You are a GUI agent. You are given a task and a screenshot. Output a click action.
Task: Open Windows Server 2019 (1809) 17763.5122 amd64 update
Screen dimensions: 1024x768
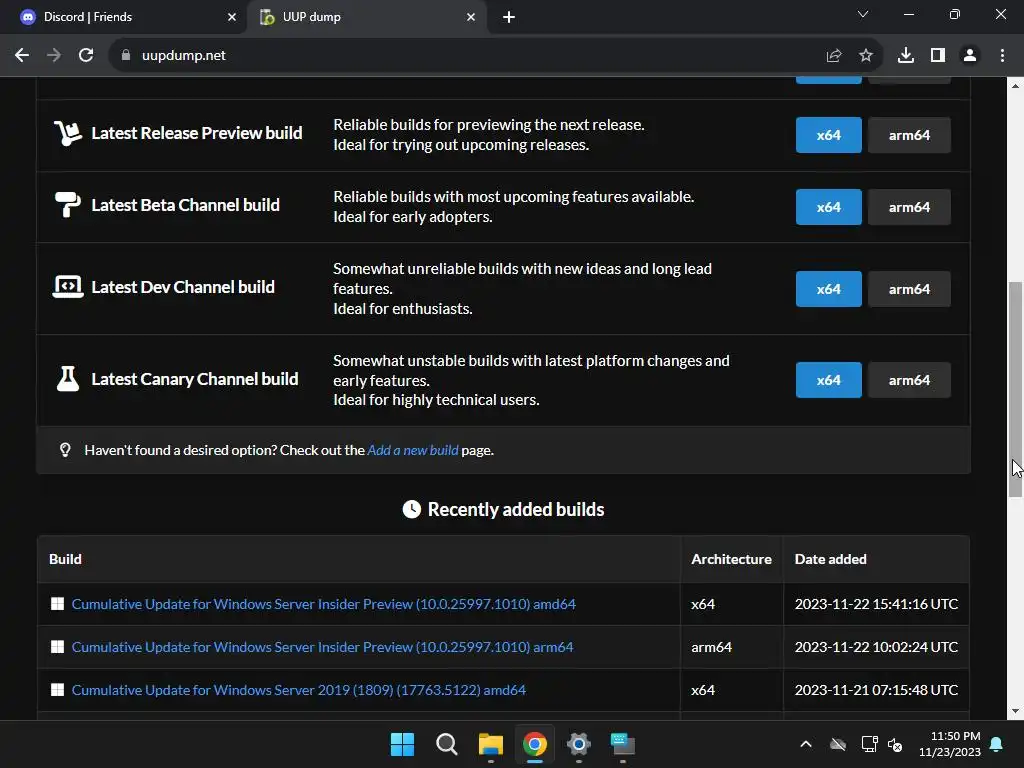[298, 690]
